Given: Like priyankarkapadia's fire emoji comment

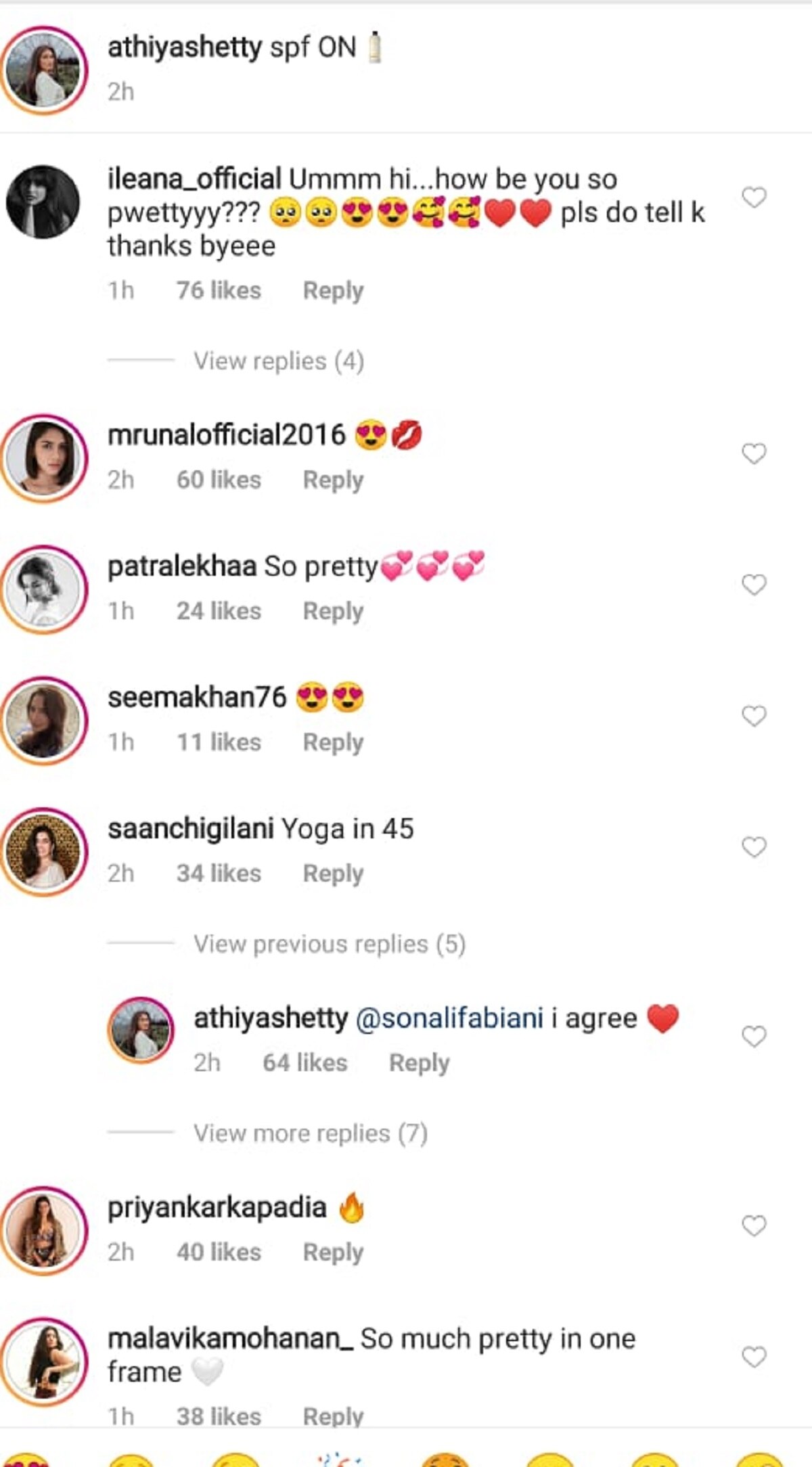Looking at the screenshot, I should pos(754,1225).
